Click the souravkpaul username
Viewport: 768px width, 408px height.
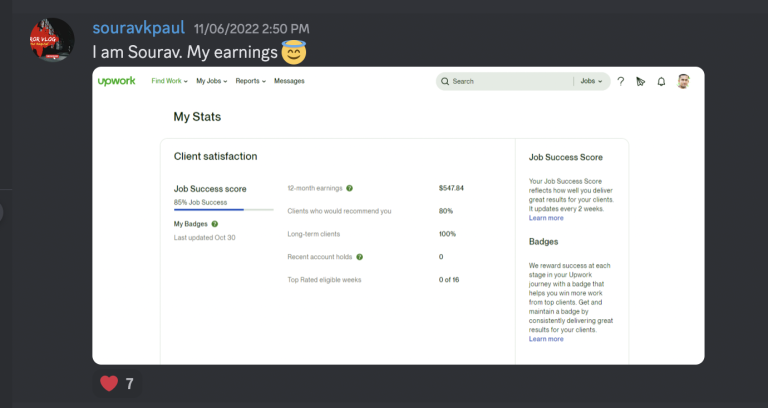(139, 28)
